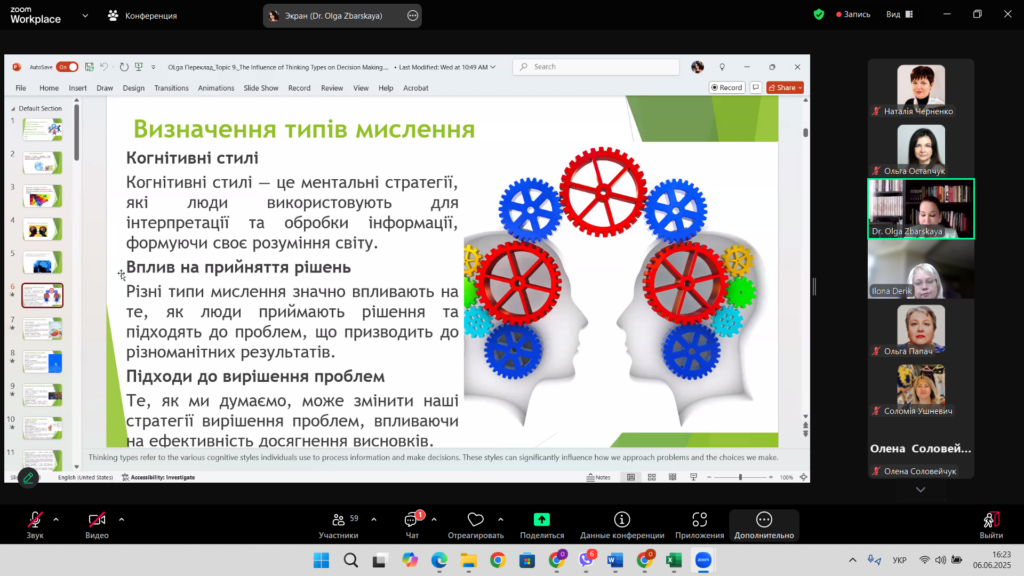Switch to Slide Sorter view icon
The width and height of the screenshot is (1024, 576).
coord(652,477)
